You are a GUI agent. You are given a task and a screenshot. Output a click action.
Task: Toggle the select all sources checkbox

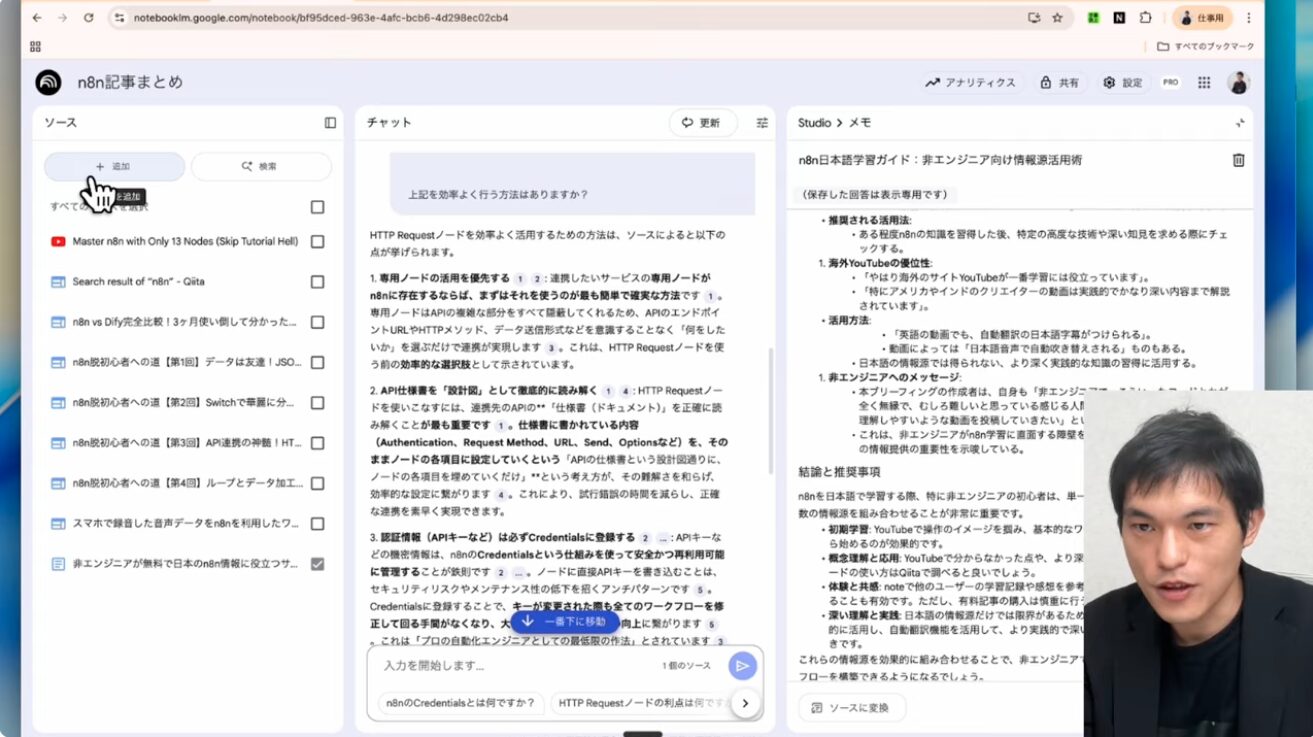click(x=317, y=207)
